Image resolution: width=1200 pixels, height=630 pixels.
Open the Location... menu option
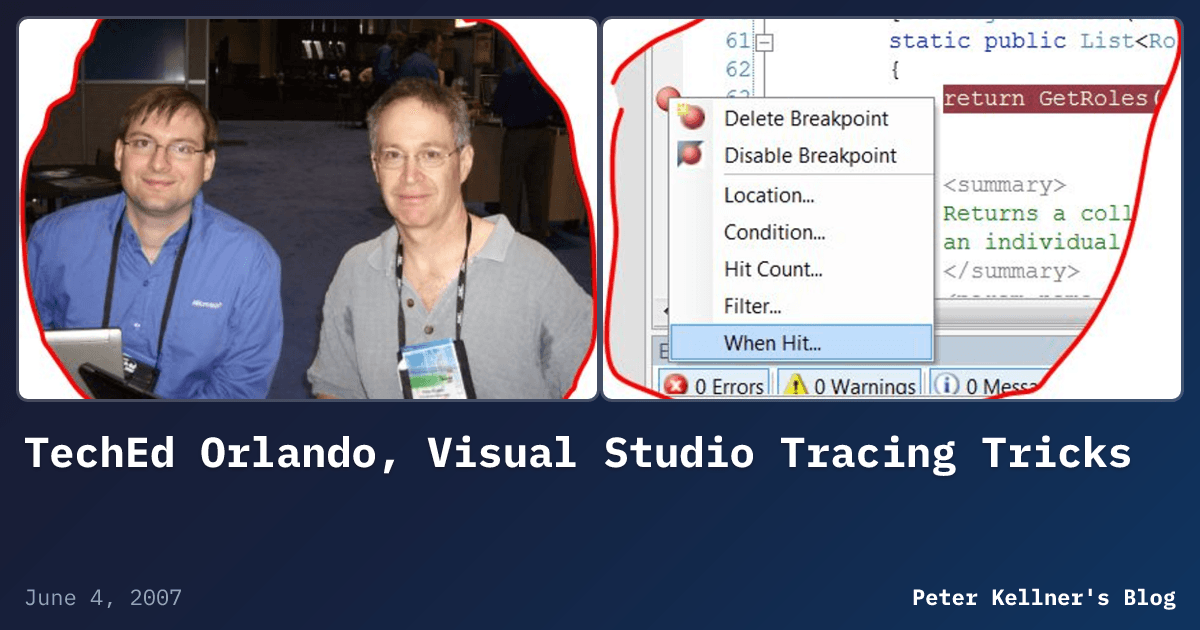[769, 195]
